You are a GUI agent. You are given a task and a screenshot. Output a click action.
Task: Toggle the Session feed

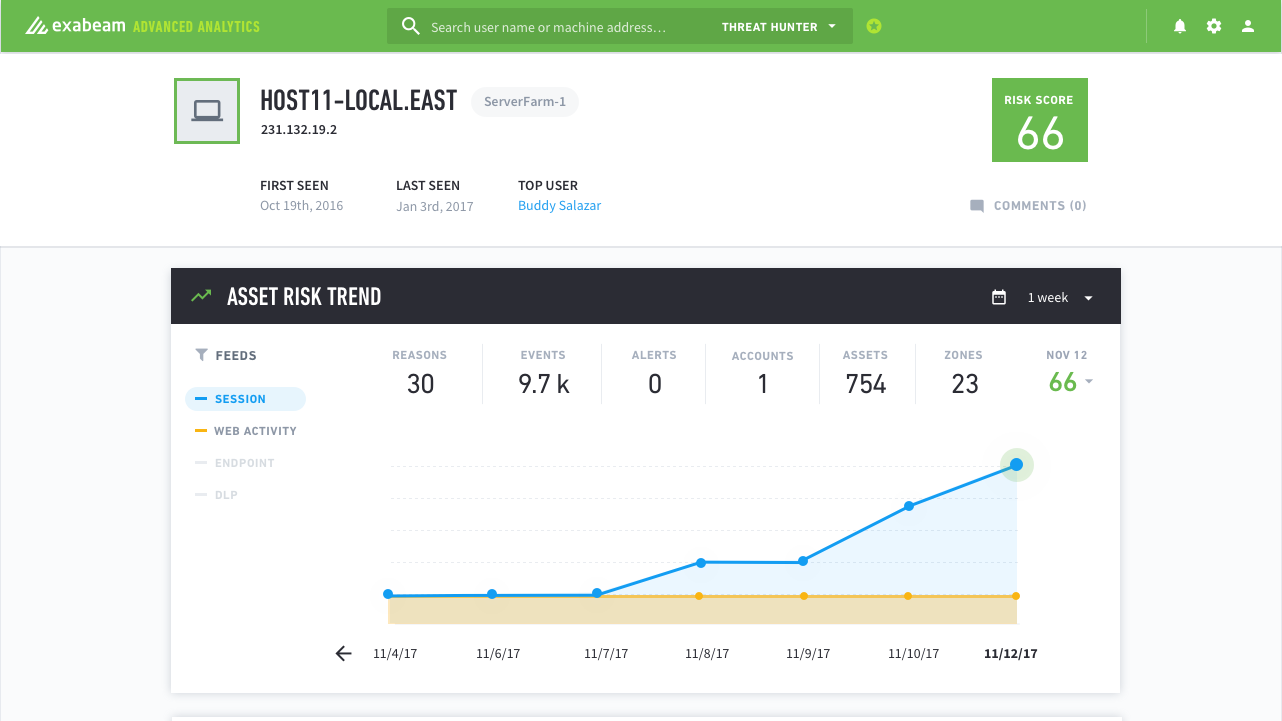pyautogui.click(x=245, y=399)
